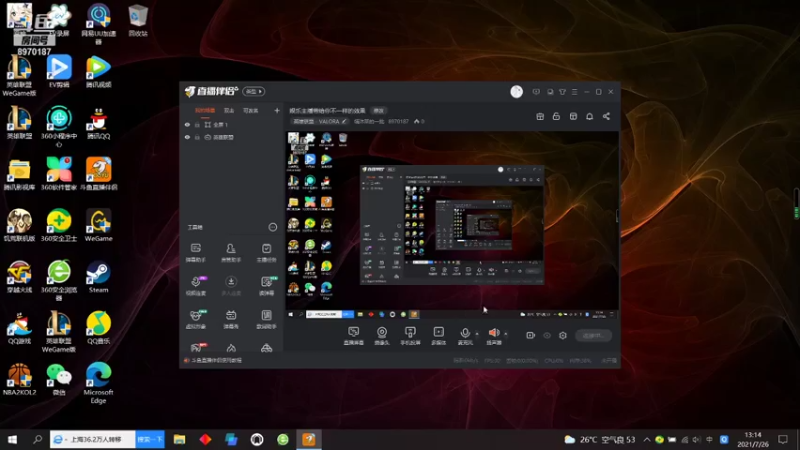Select the Microsoft Edge desktop icon
Image resolution: width=800 pixels, height=450 pixels.
click(x=98, y=384)
